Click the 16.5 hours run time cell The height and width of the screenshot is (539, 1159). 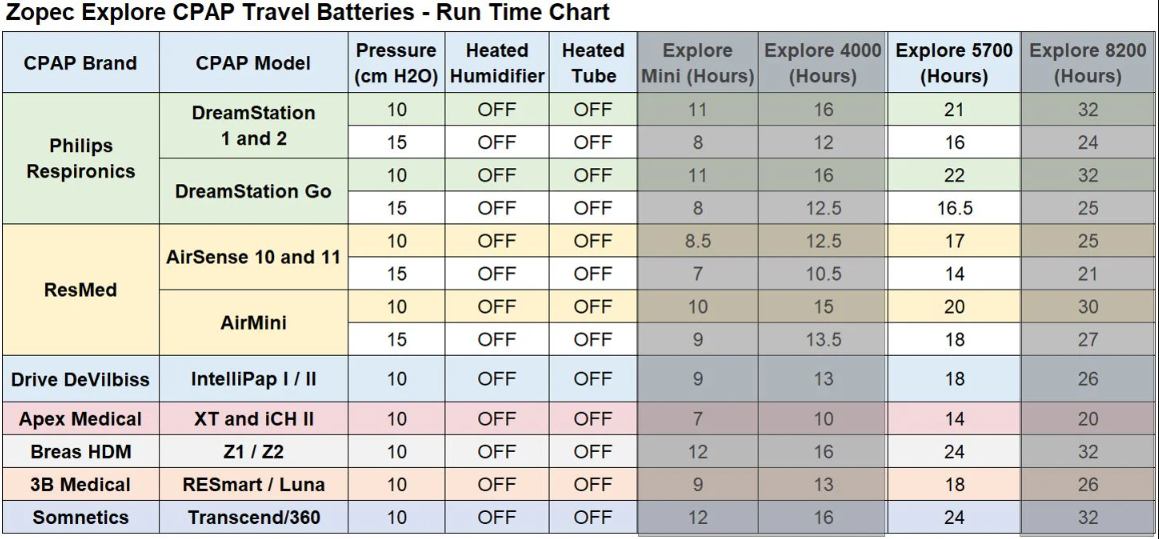(x=954, y=208)
